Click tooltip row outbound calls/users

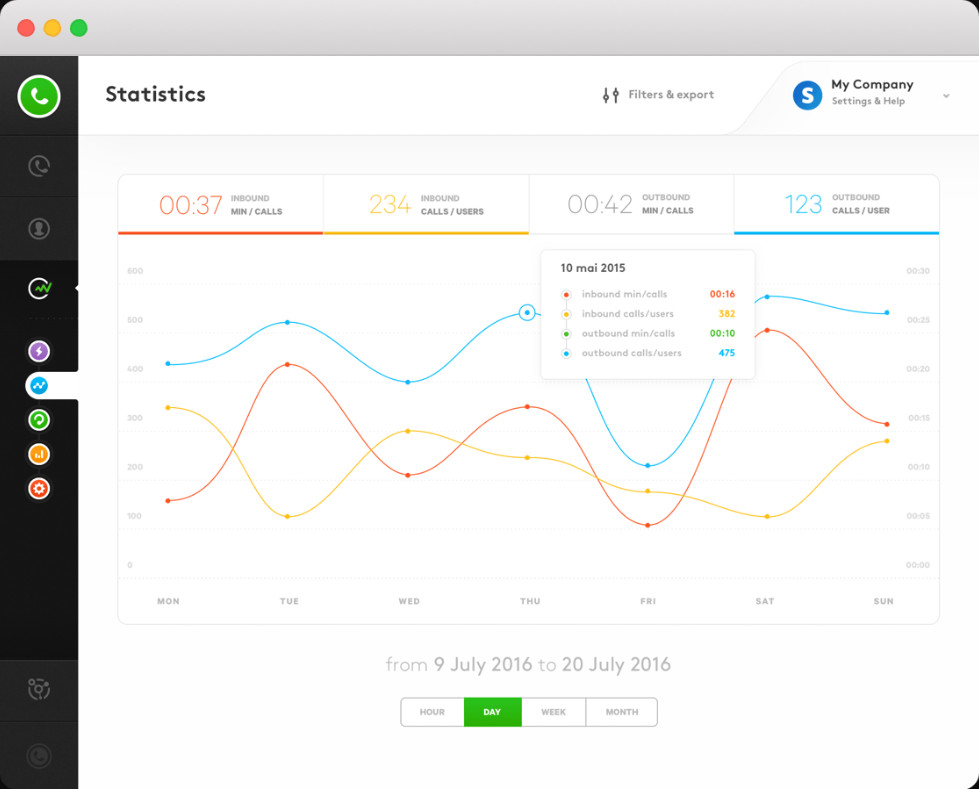(x=648, y=353)
